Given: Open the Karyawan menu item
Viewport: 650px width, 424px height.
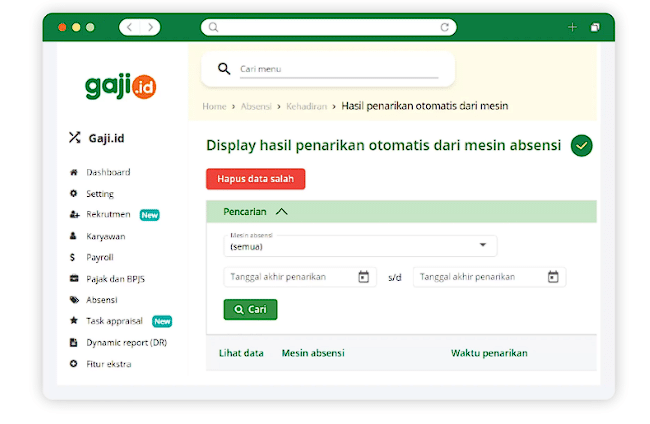Looking at the screenshot, I should pos(105,236).
